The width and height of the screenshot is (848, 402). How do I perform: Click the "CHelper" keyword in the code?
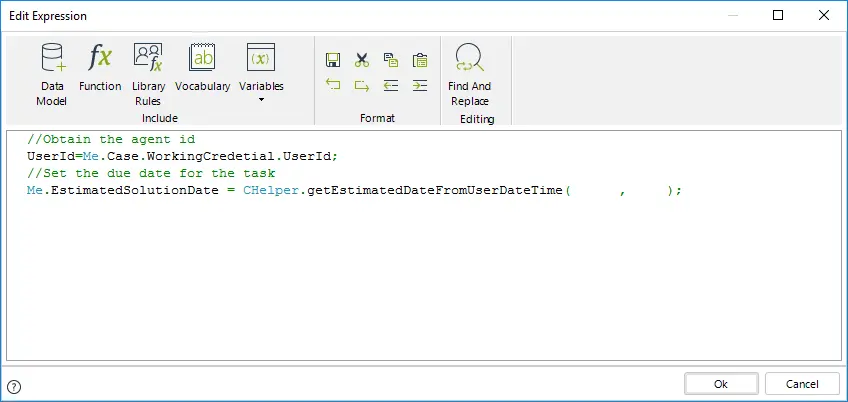coord(271,190)
